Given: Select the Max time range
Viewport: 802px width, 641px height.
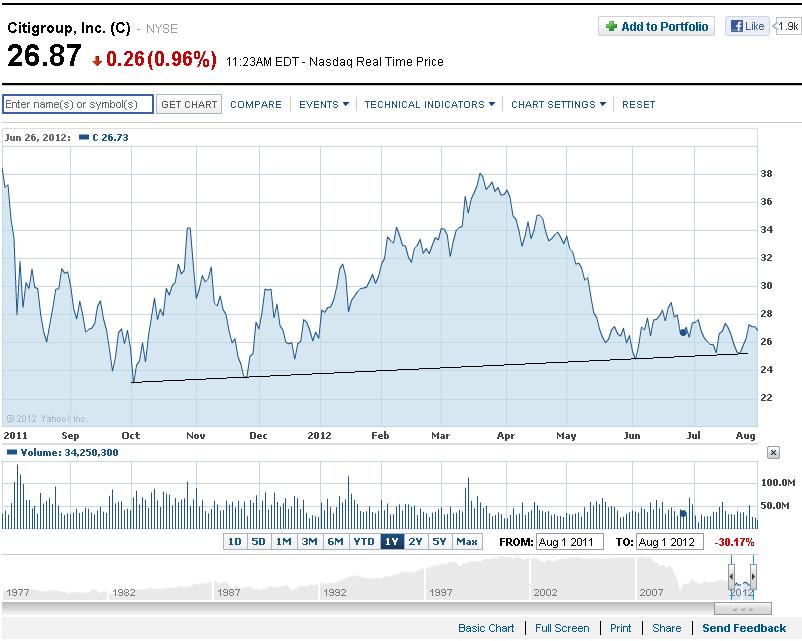Looking at the screenshot, I should click(467, 541).
